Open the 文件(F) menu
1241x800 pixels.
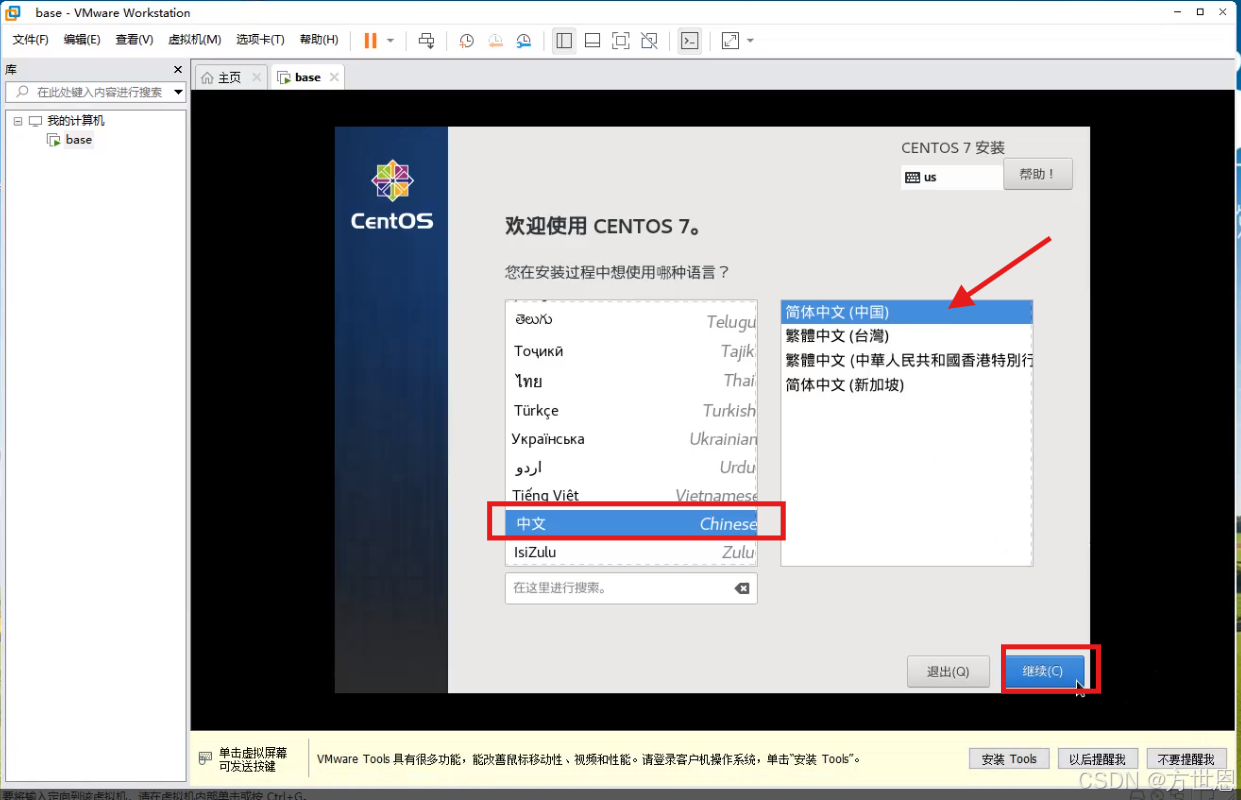click(31, 40)
